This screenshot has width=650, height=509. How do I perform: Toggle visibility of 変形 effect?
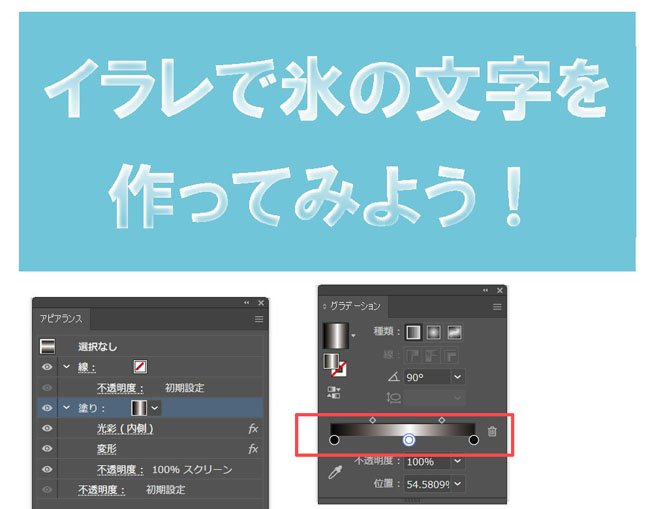click(x=47, y=448)
